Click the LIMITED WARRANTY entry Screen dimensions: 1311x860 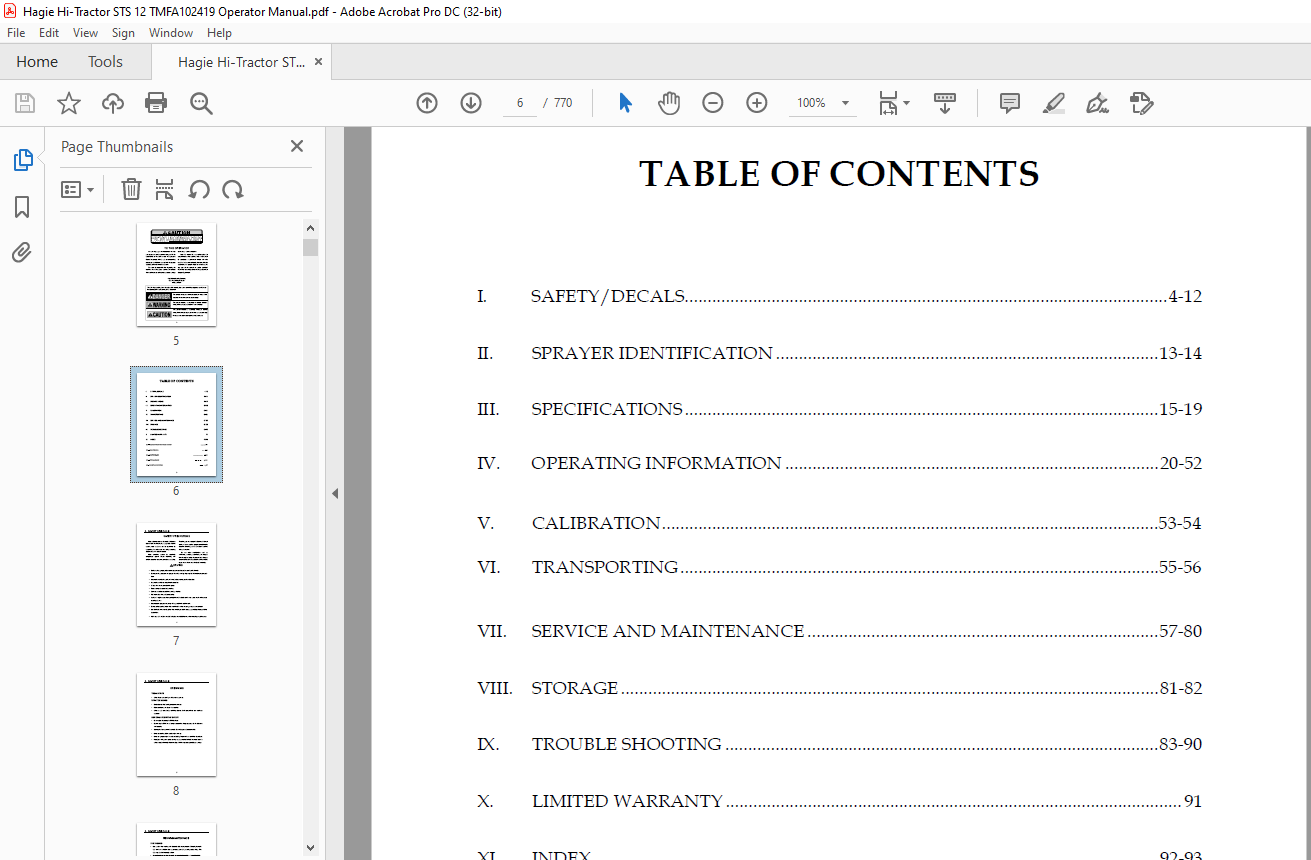click(x=839, y=801)
